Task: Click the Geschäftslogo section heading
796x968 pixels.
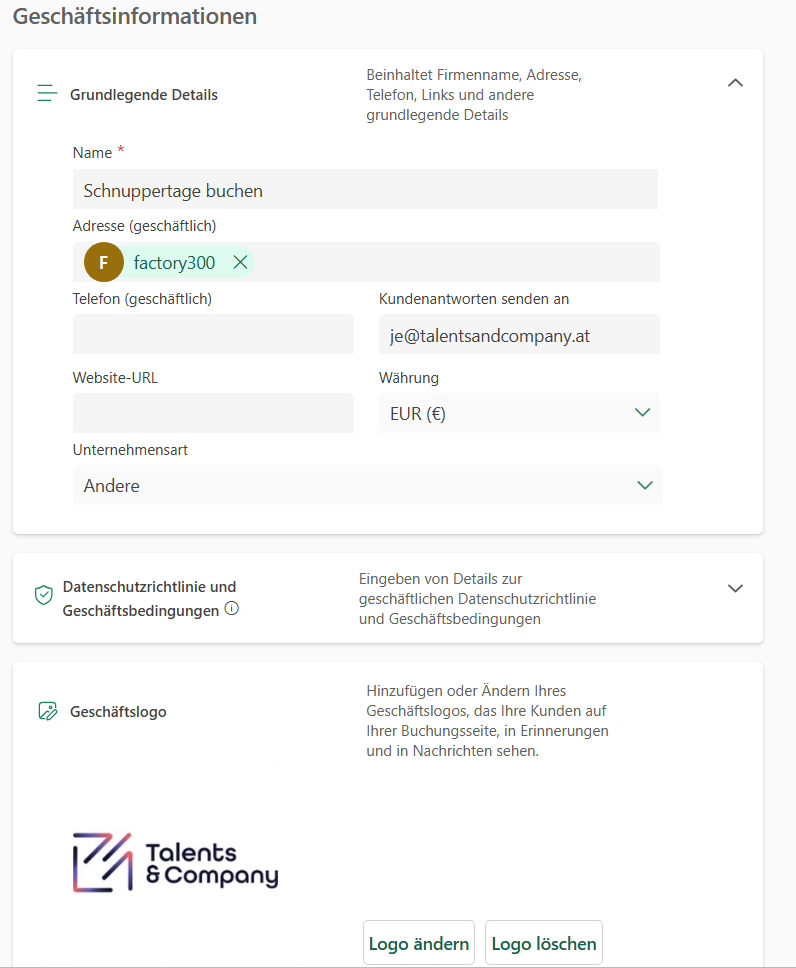Action: coord(118,712)
